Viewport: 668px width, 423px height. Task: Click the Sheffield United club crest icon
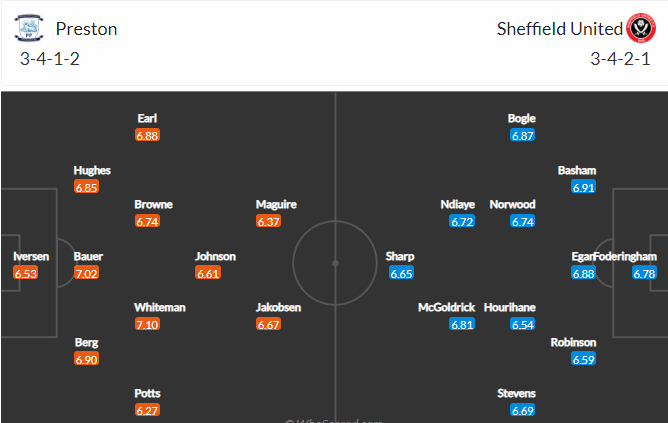point(640,27)
